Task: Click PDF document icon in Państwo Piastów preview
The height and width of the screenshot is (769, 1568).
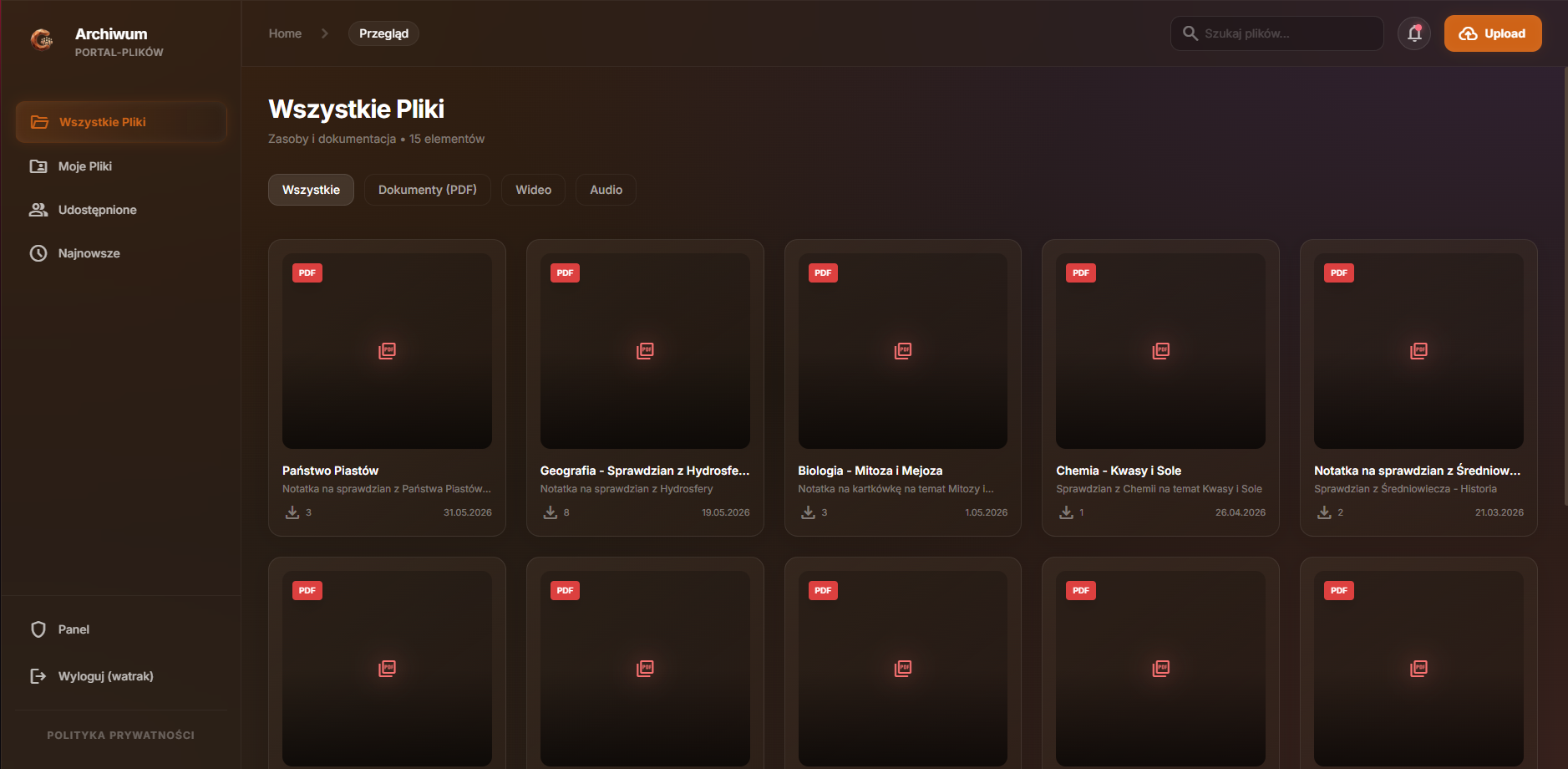Action: point(387,351)
